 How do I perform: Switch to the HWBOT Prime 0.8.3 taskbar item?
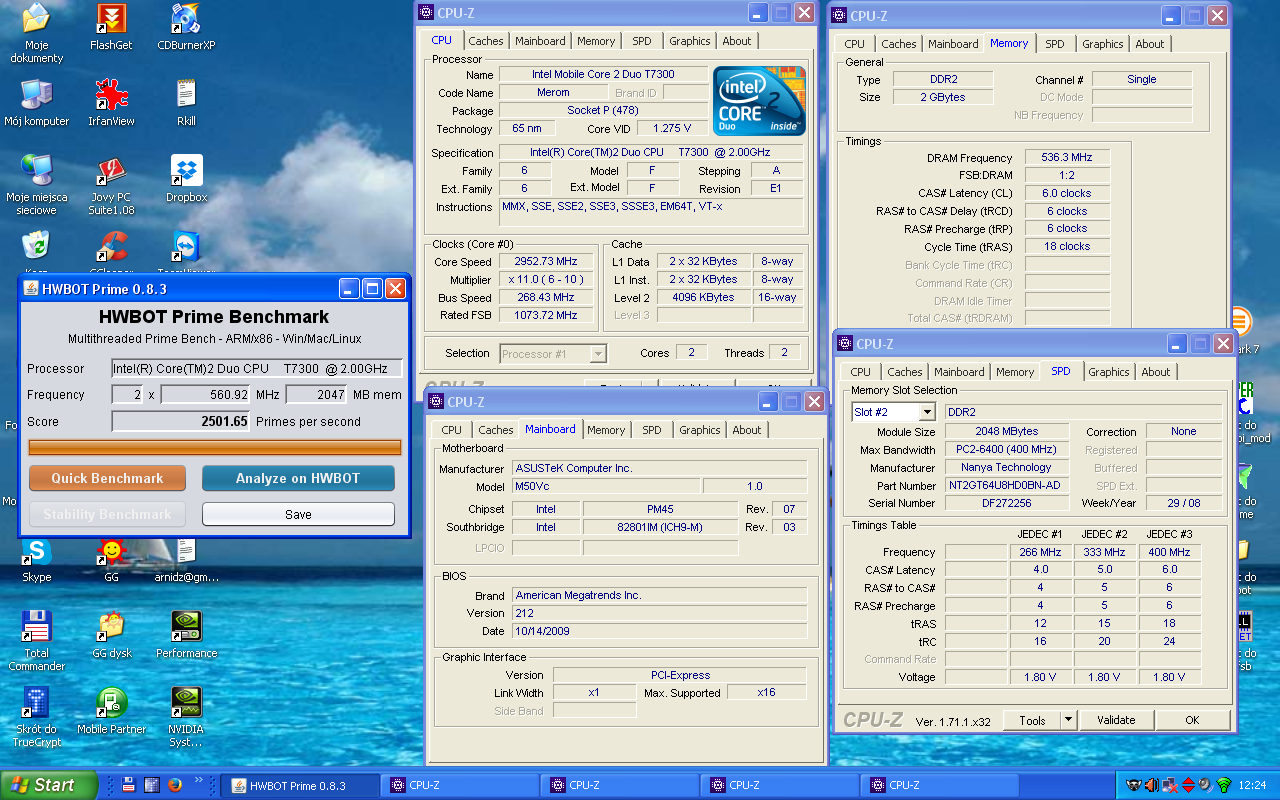(298, 785)
